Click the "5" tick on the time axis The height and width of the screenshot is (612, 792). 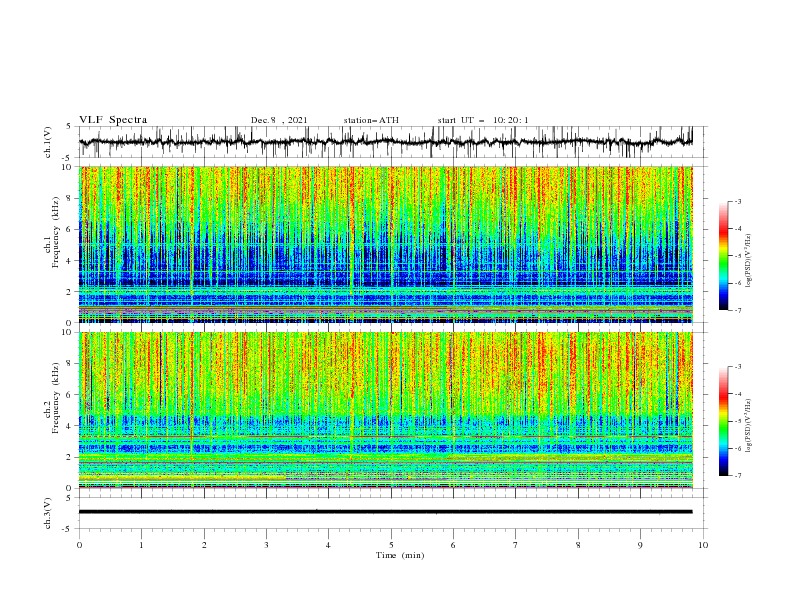pos(391,545)
